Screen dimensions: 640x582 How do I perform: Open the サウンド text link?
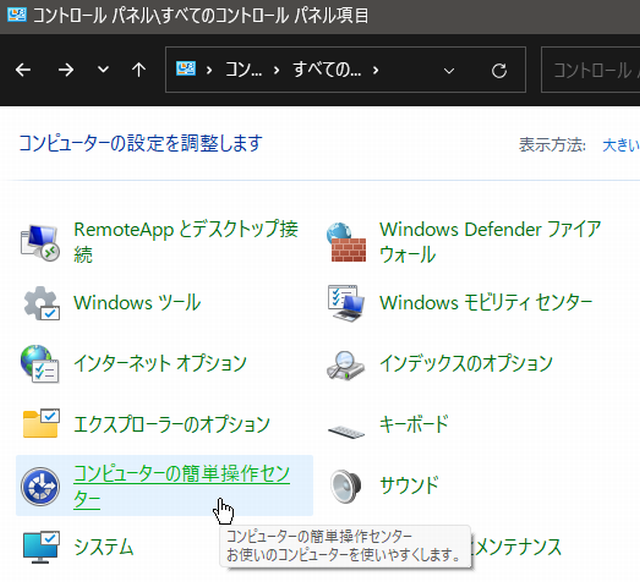click(x=409, y=486)
